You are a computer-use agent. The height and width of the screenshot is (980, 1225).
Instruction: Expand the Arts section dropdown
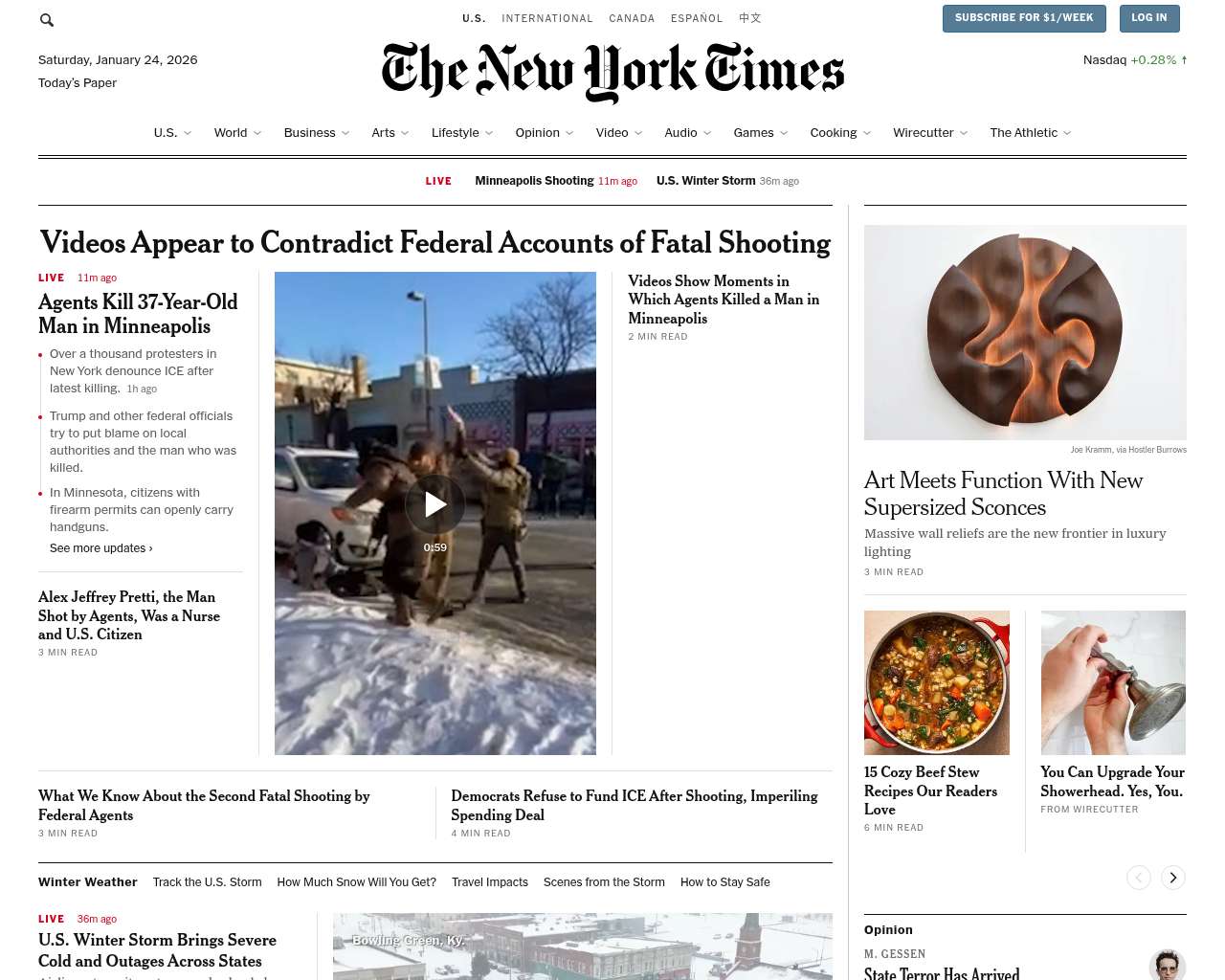coord(390,133)
